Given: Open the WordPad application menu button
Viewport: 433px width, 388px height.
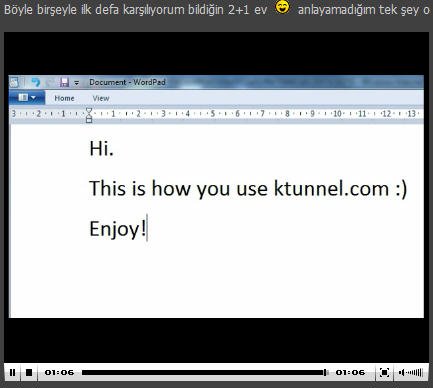Looking at the screenshot, I should 27,98.
